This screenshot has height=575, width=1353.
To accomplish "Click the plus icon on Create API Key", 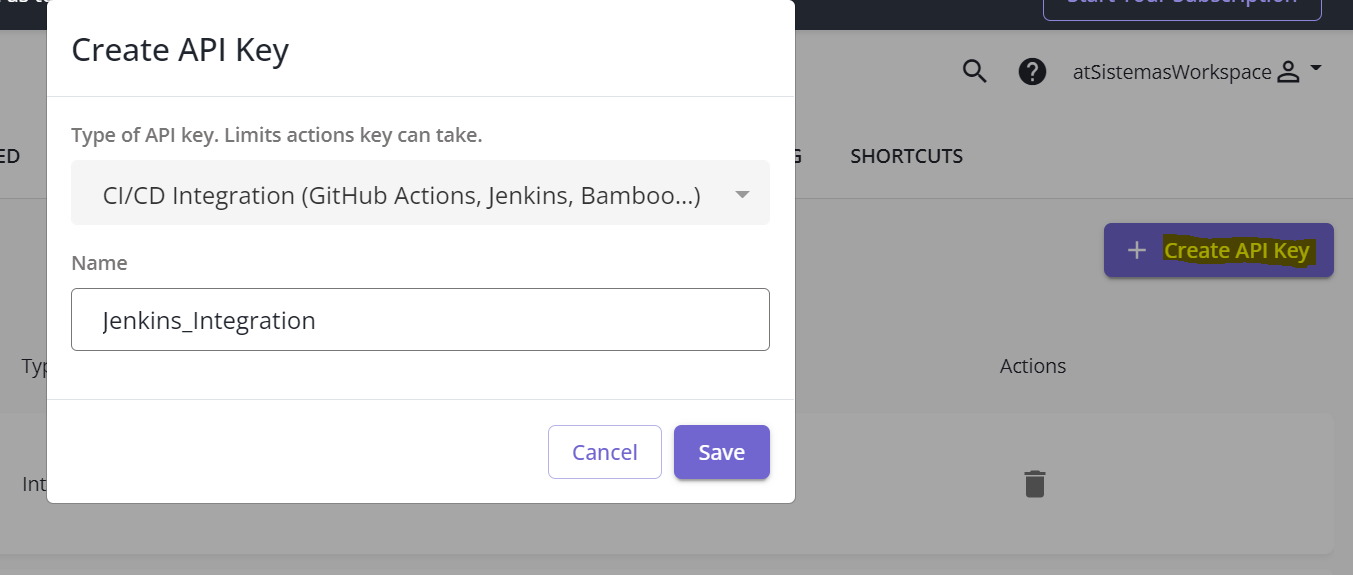I will (1136, 250).
